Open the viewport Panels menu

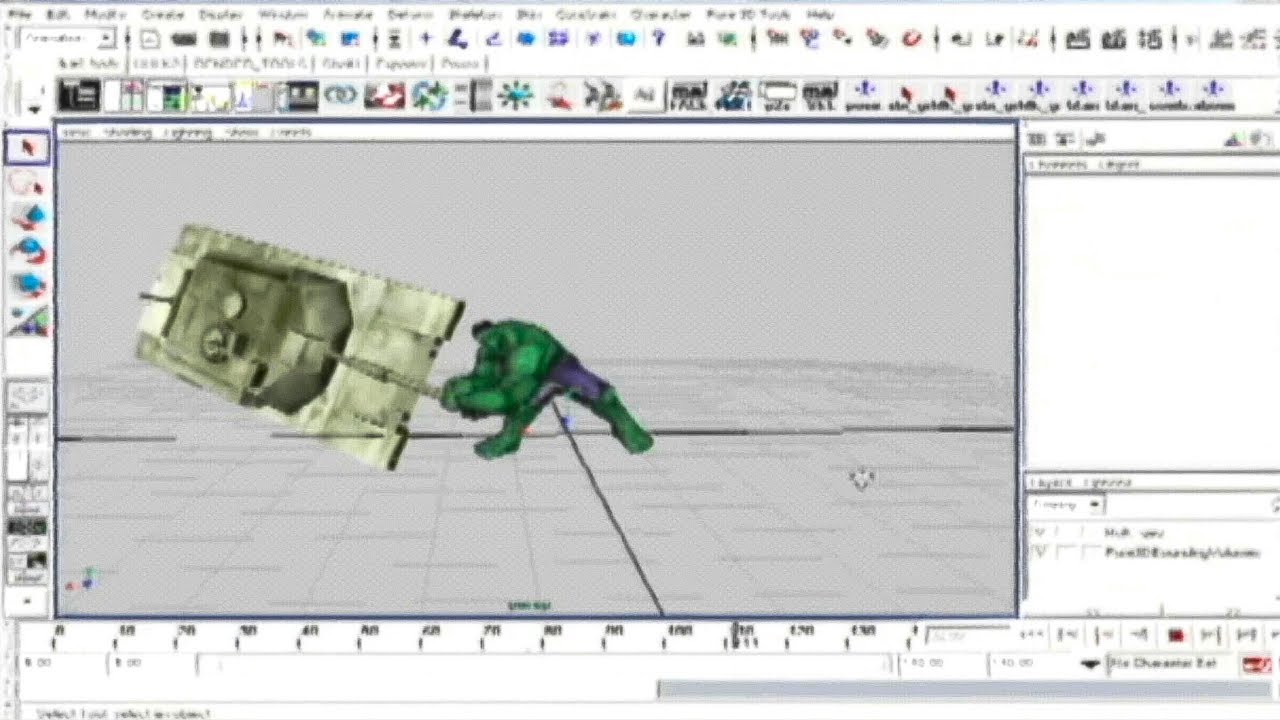click(x=291, y=132)
